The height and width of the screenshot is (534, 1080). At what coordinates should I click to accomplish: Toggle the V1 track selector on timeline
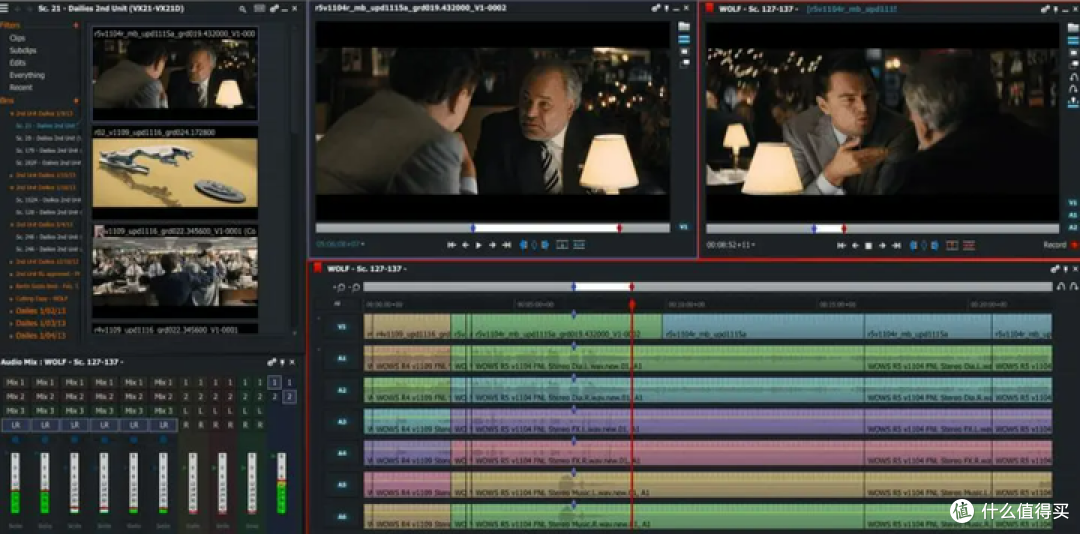[x=341, y=326]
